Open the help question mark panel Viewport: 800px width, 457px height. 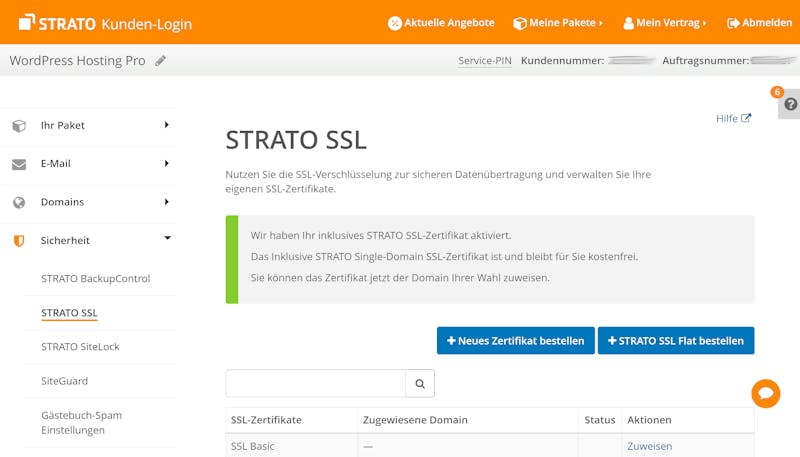pos(790,104)
